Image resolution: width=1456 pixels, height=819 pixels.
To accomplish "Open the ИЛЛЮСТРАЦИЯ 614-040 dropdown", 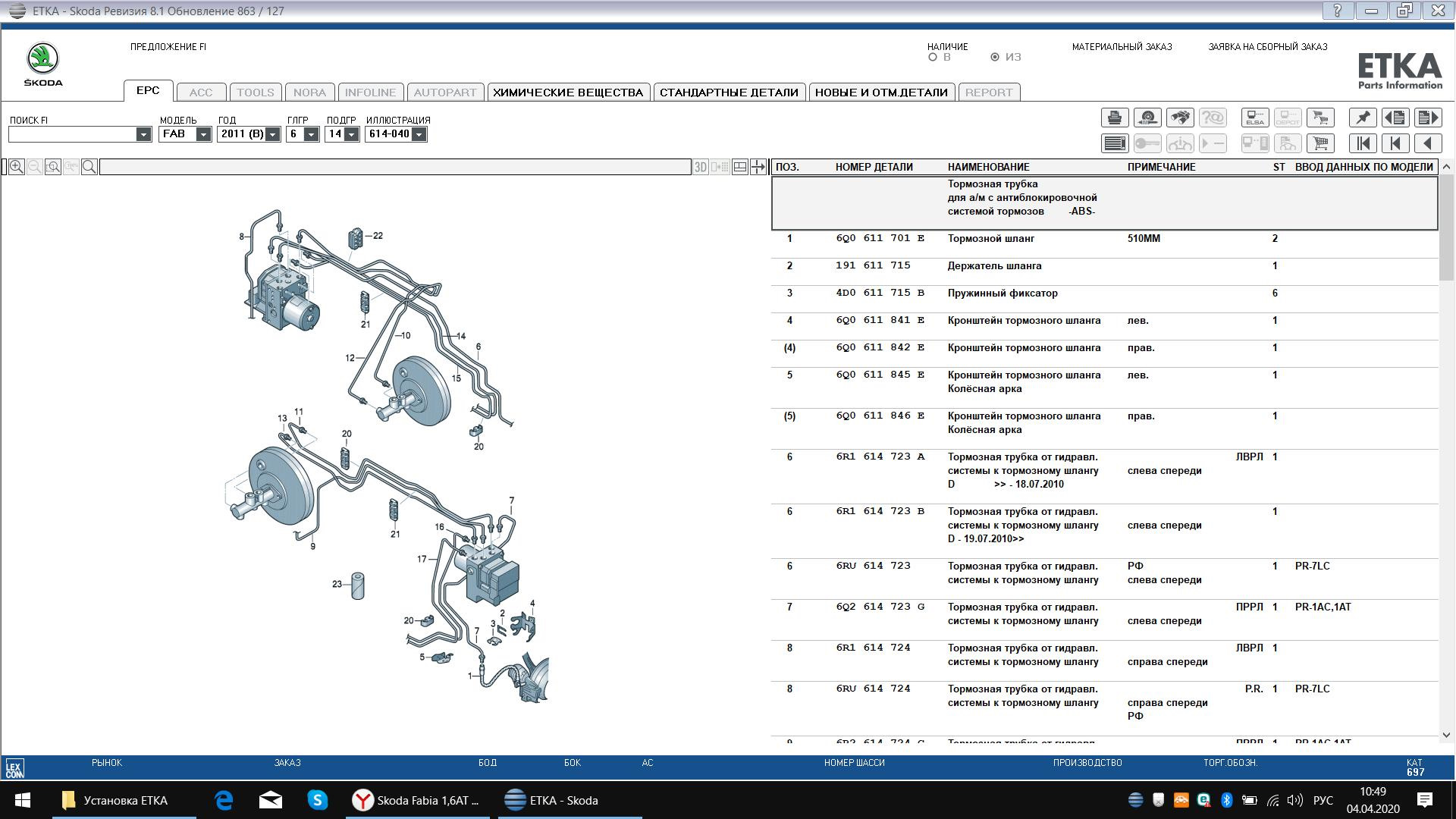I will (x=419, y=134).
